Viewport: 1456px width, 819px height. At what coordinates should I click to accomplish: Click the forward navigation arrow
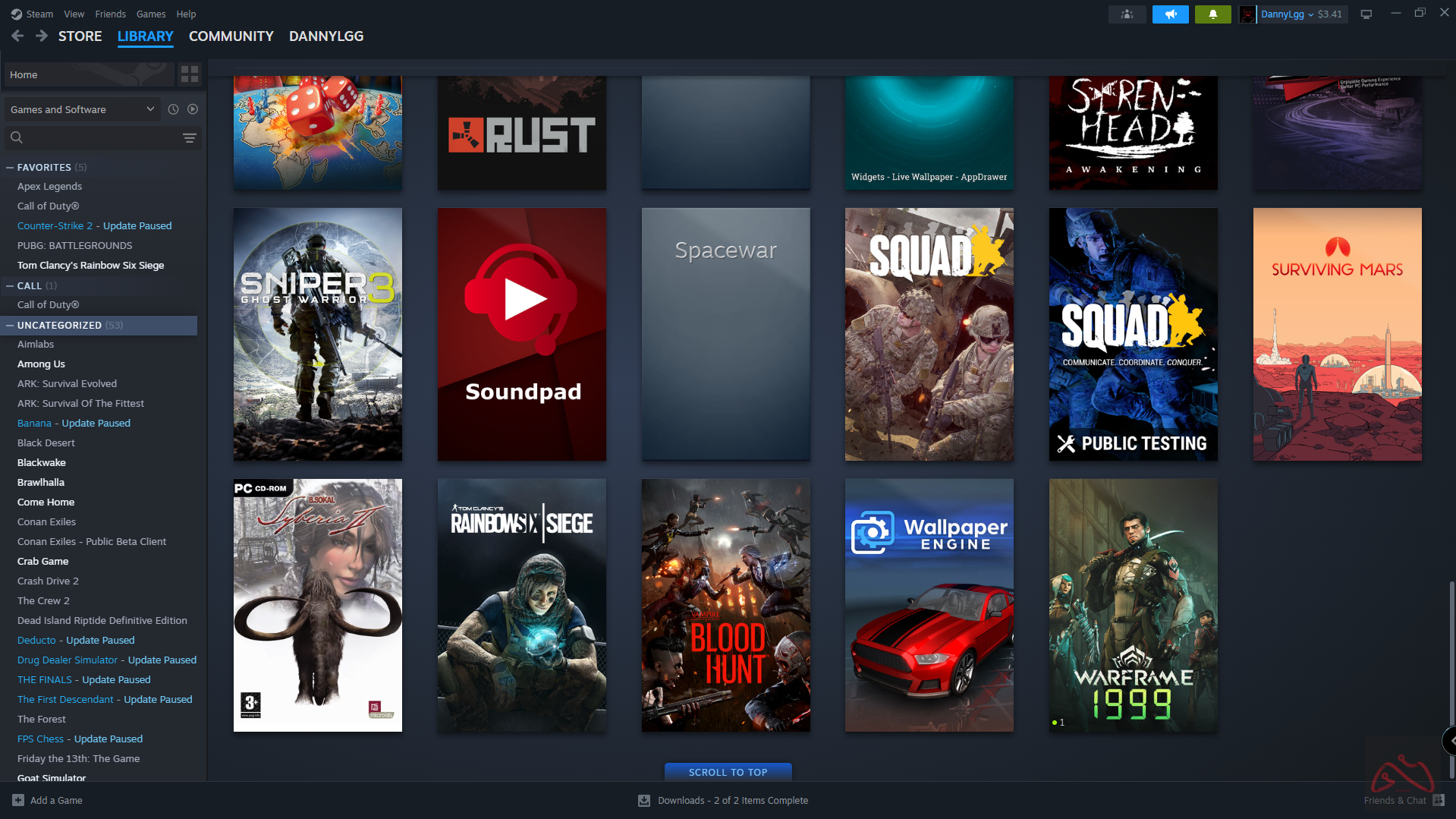42,36
